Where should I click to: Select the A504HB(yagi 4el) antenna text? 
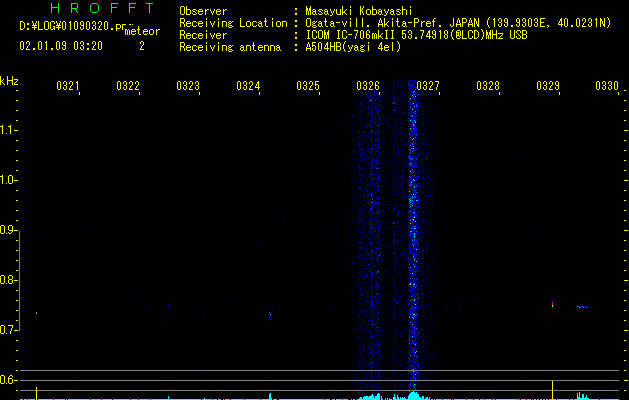click(x=353, y=47)
